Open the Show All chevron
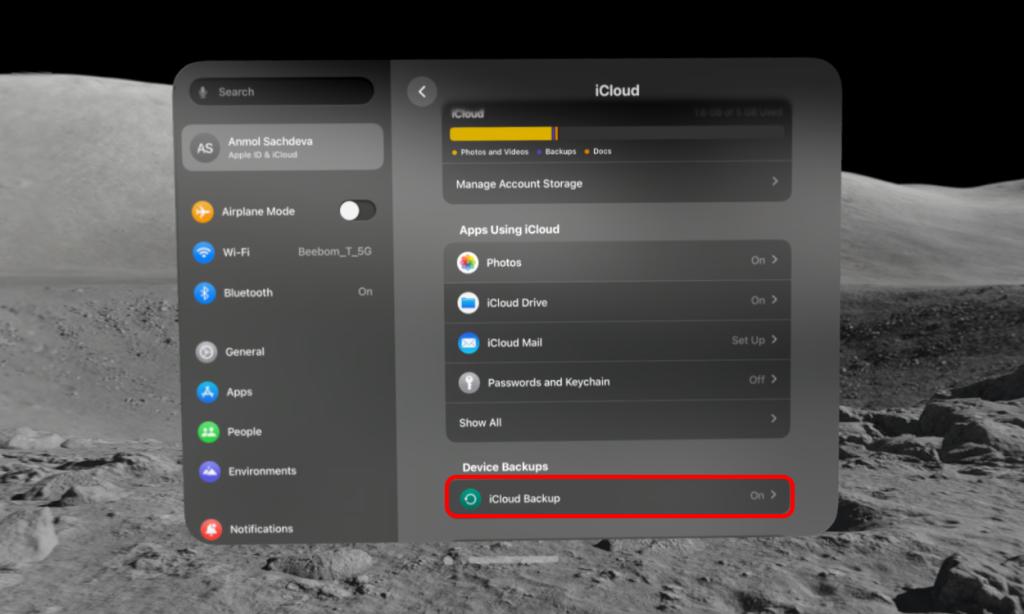1024x614 pixels. click(x=774, y=418)
